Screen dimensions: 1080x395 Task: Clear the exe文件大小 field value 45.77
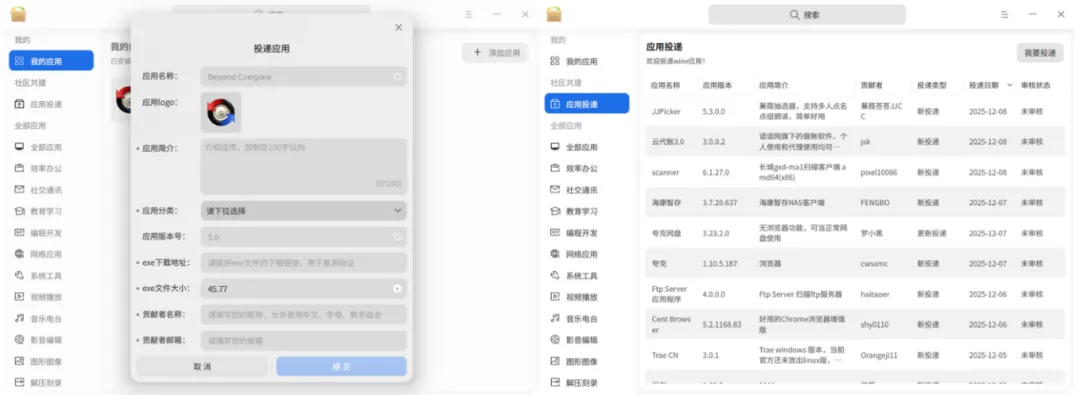point(397,289)
